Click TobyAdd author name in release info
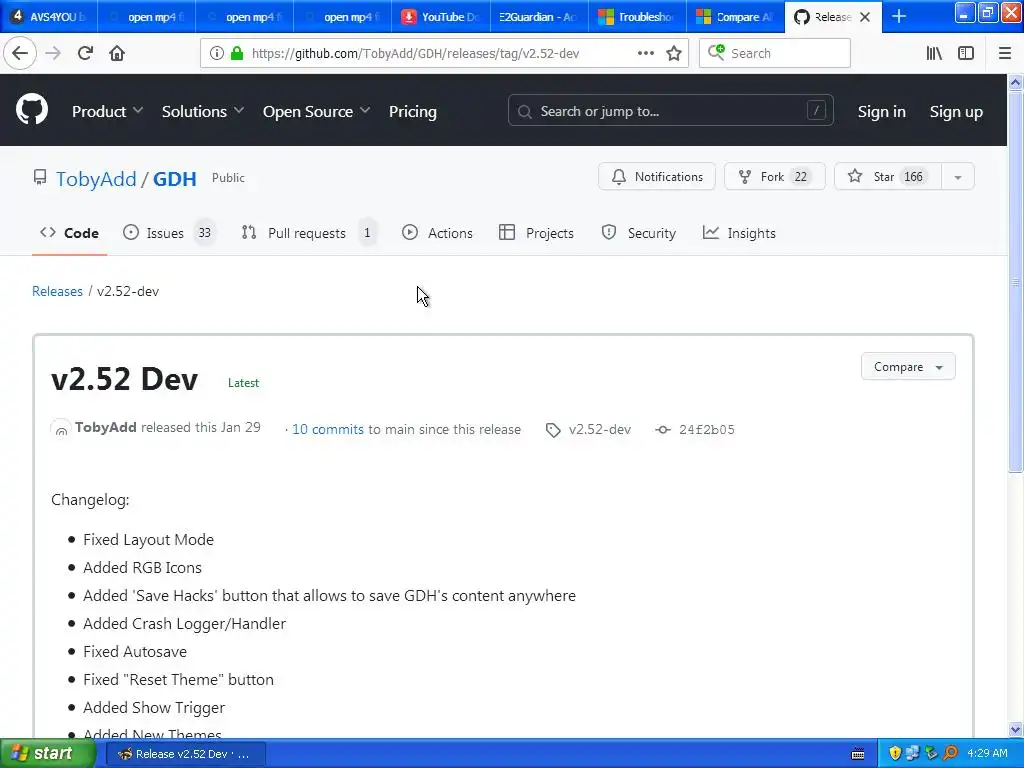Screen dimensions: 1024x768 coord(106,427)
